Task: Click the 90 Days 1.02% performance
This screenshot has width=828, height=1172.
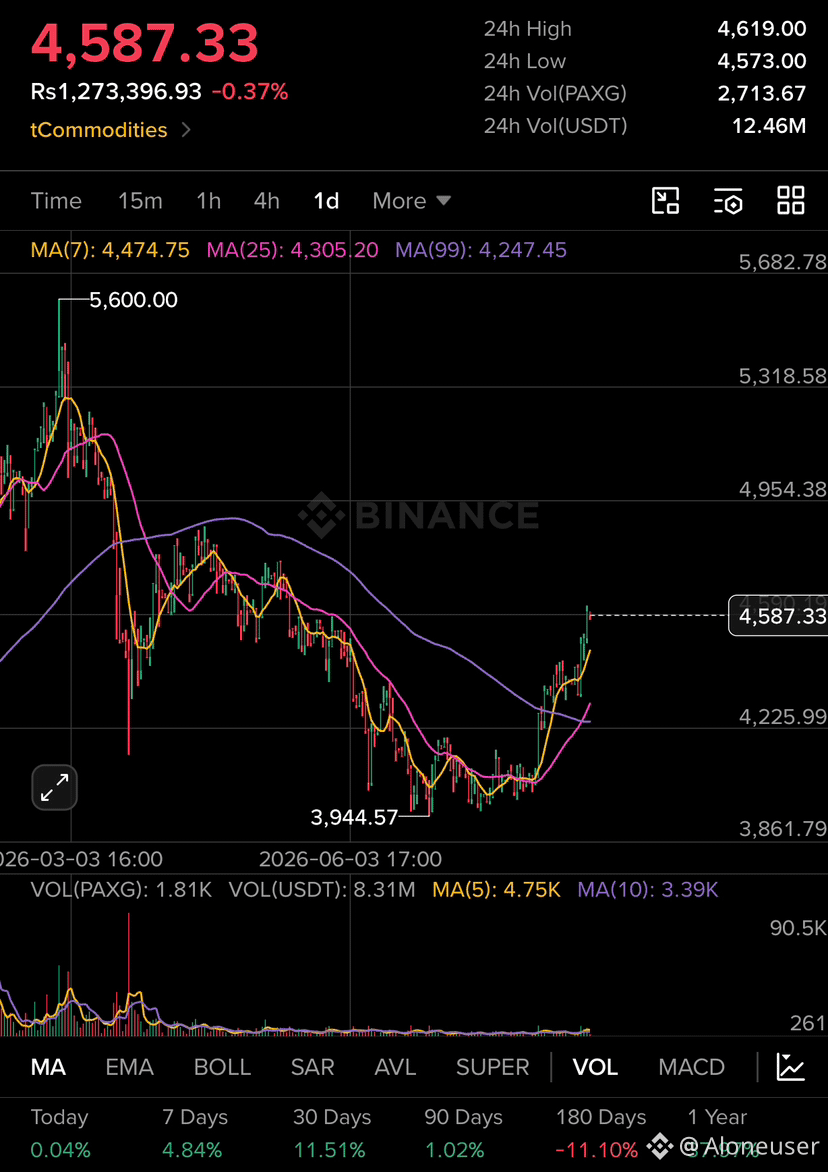Action: [x=463, y=1133]
